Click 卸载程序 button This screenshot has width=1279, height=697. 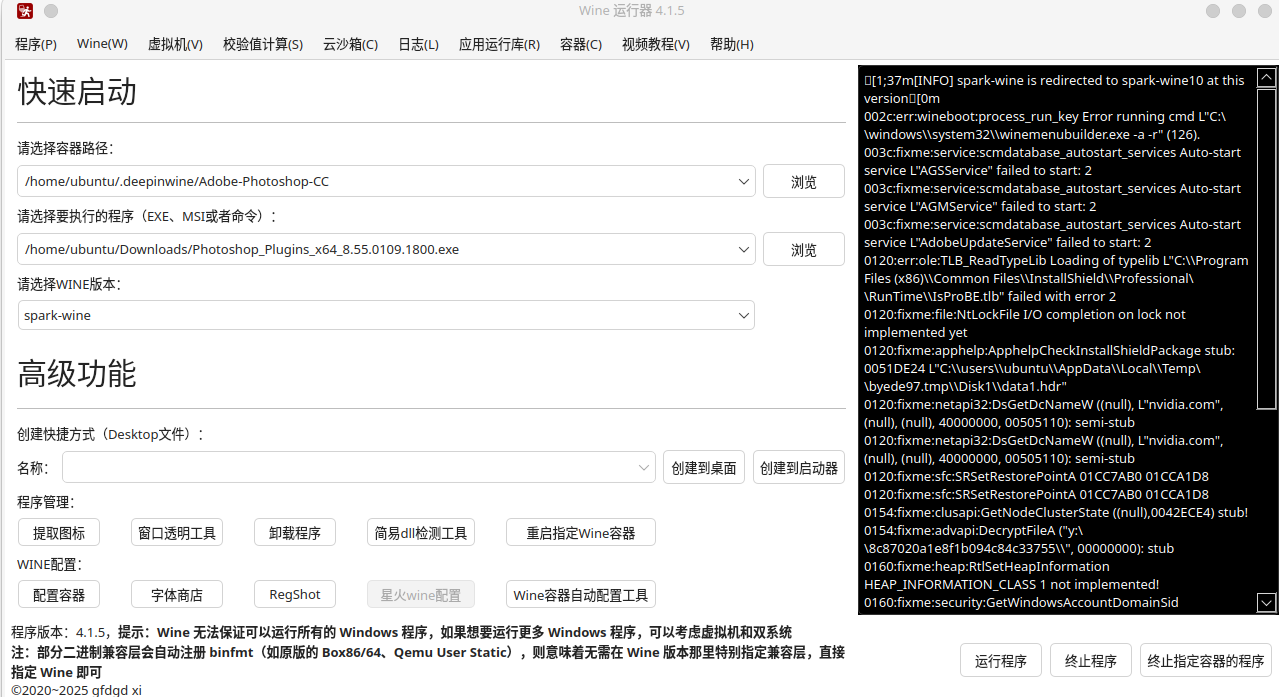pyautogui.click(x=295, y=533)
